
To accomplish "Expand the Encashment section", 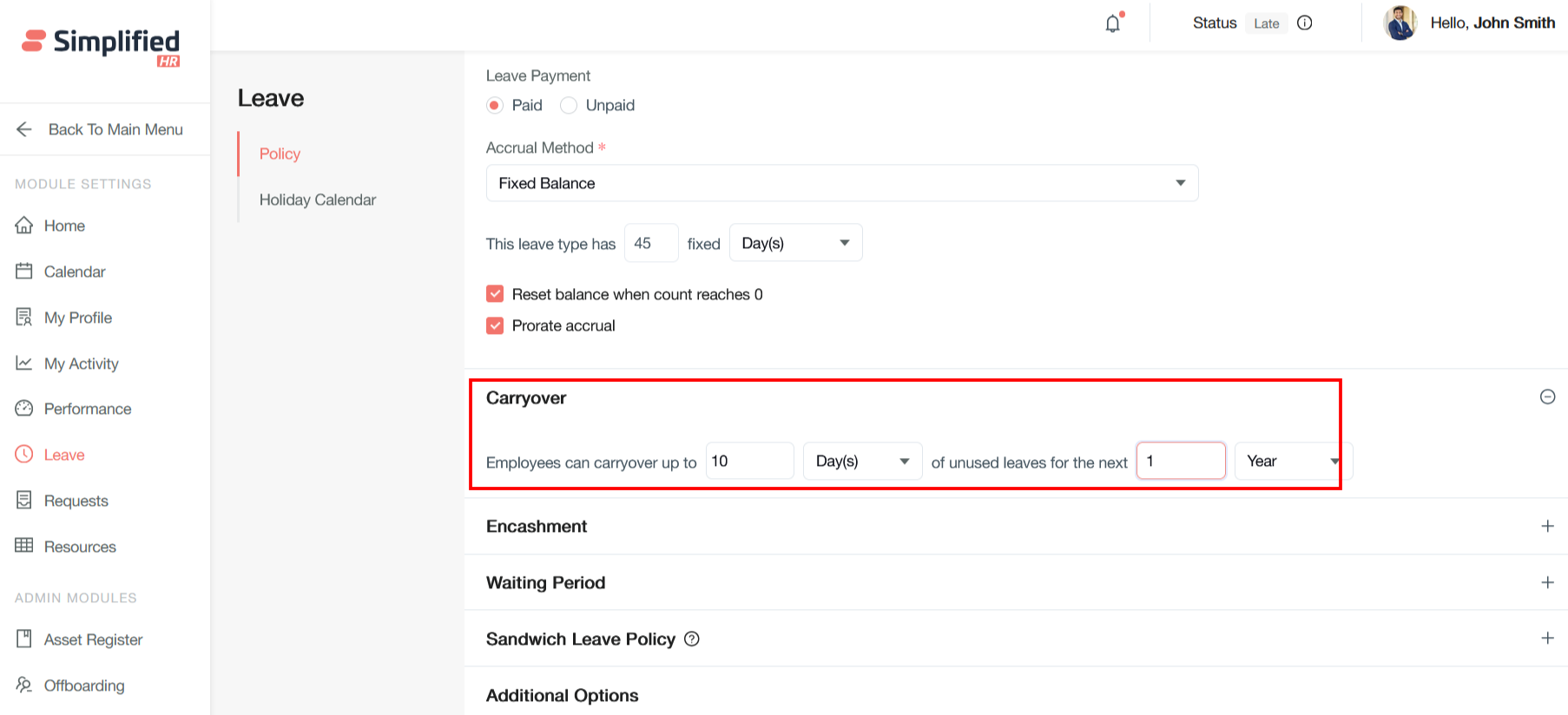I will pos(1546,527).
